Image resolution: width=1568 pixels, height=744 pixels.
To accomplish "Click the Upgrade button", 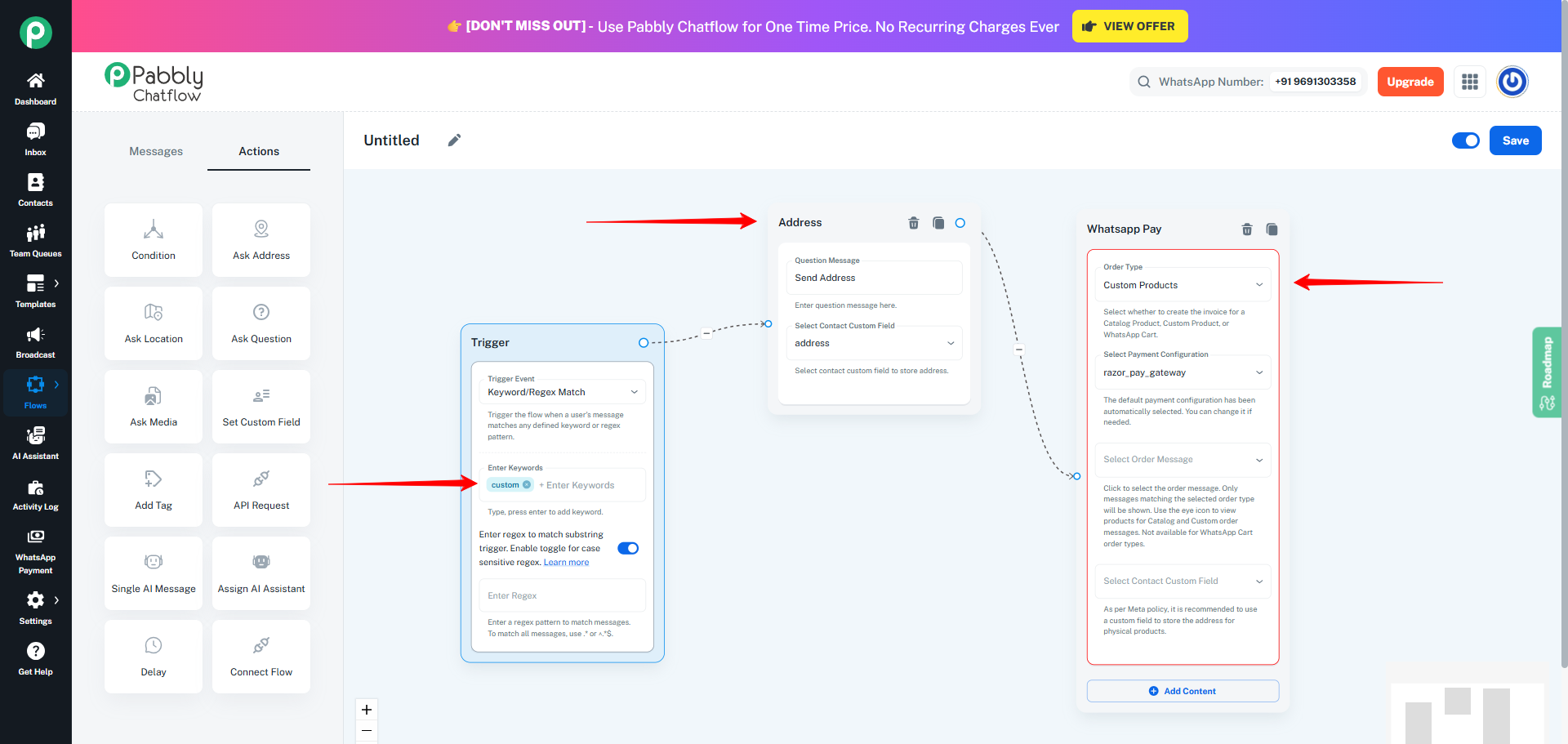I will tap(1410, 82).
